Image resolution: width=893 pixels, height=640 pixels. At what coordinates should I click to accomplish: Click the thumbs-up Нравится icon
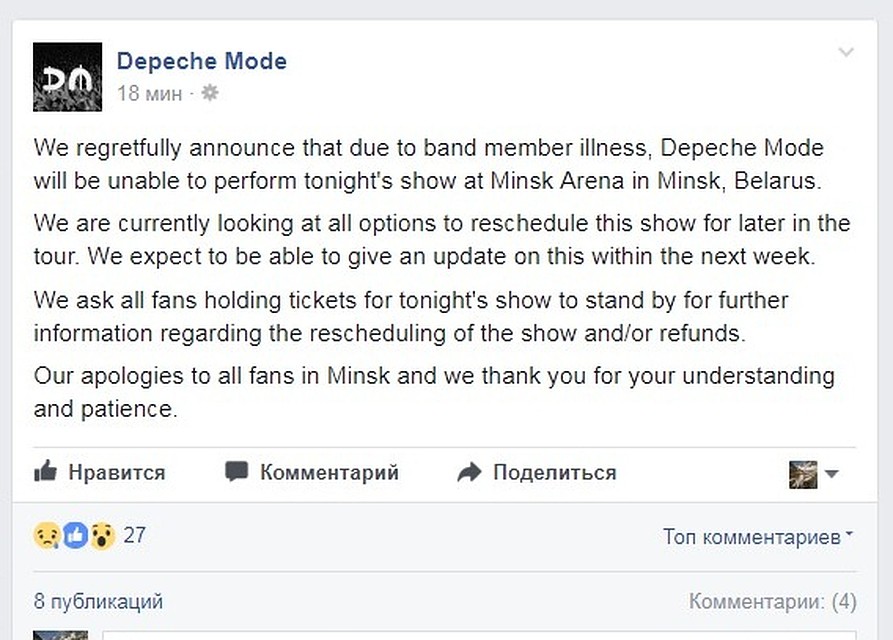[46, 471]
